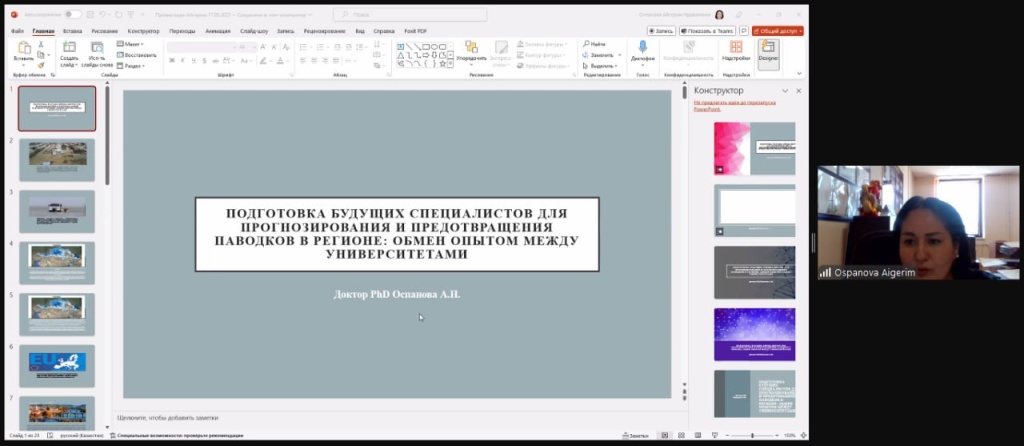Open the Вставка ribbon tab

pos(72,31)
